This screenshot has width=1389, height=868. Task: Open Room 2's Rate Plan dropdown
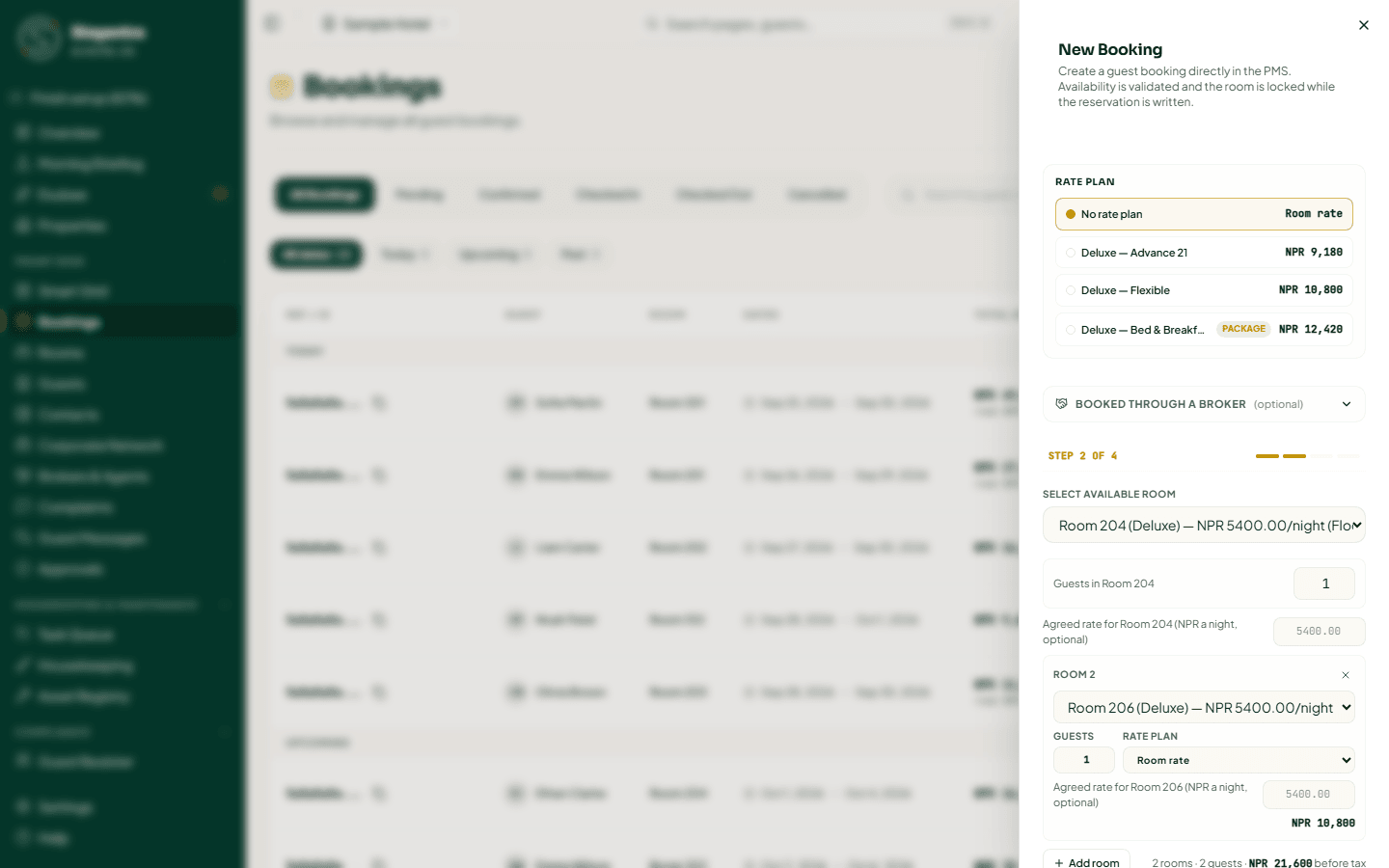[1239, 760]
